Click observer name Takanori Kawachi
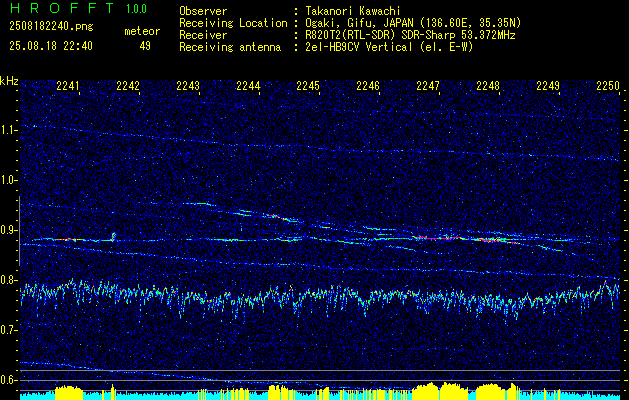The width and height of the screenshot is (629, 400). (351, 12)
